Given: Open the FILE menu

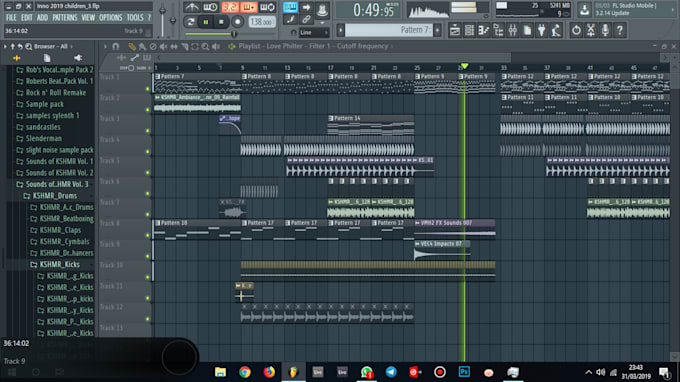Looking at the screenshot, I should click(11, 18).
